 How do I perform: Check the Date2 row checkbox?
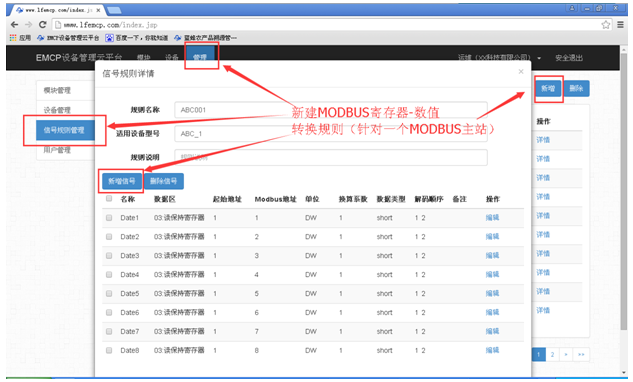[x=109, y=237]
